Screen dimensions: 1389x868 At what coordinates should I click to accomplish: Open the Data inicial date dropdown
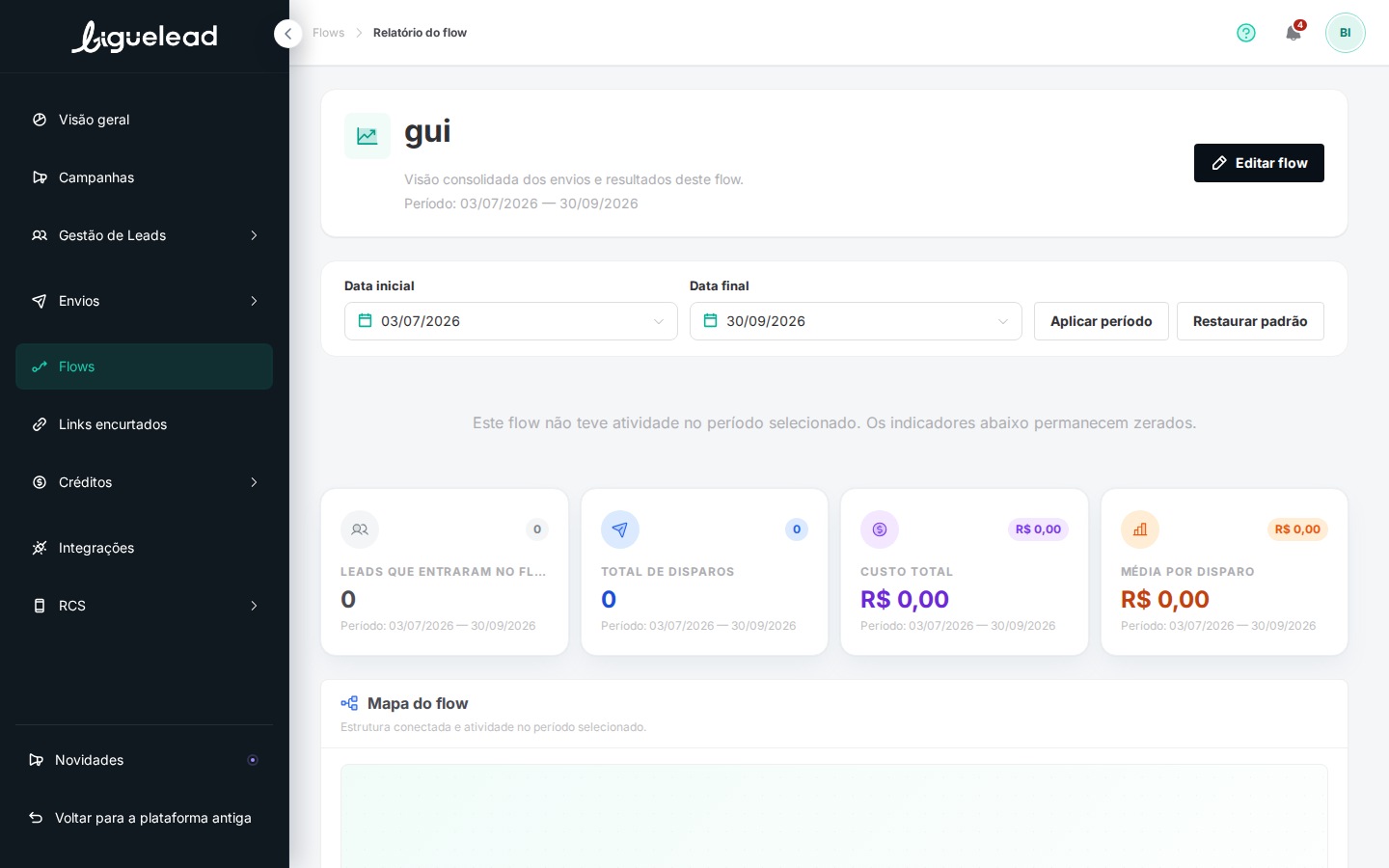pyautogui.click(x=511, y=321)
